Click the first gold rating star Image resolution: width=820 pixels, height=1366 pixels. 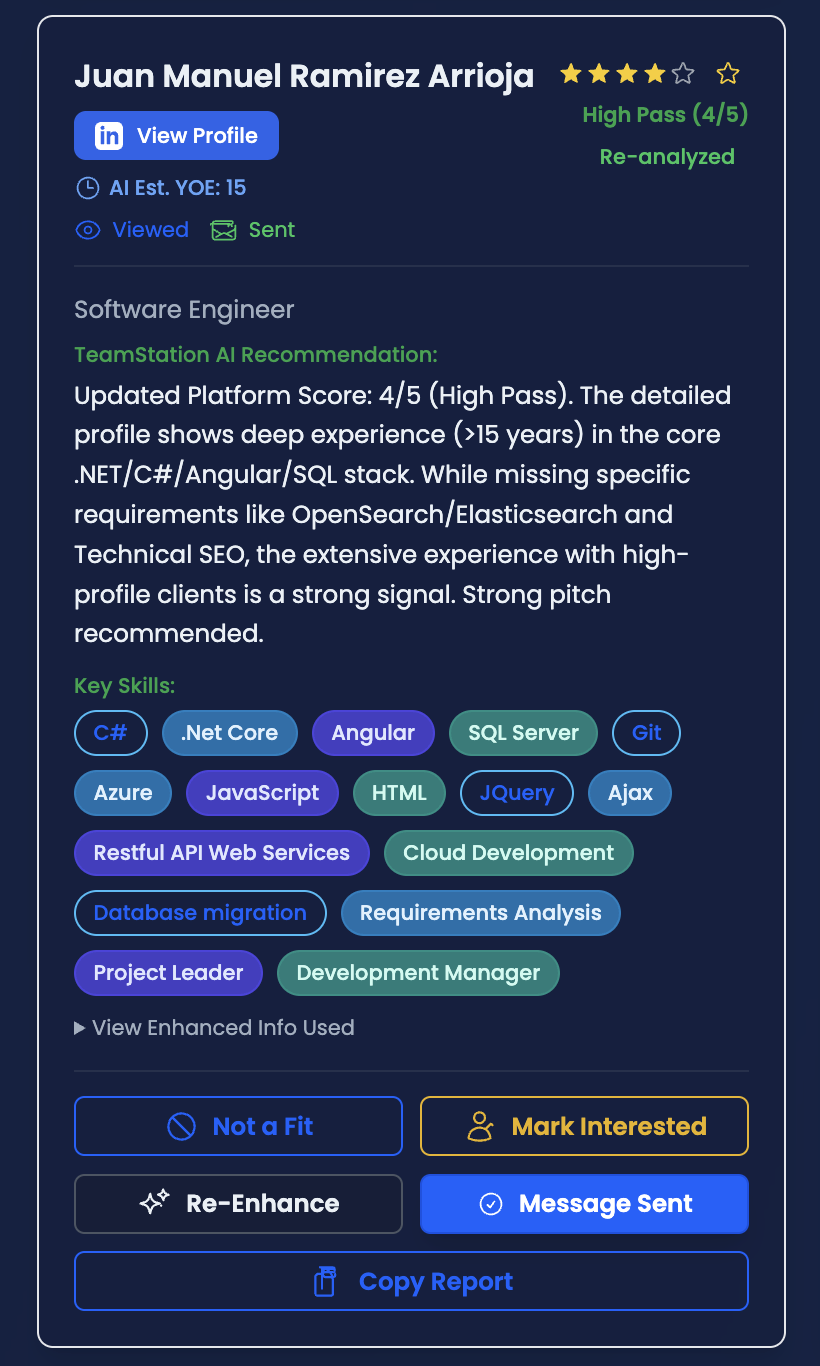[571, 73]
